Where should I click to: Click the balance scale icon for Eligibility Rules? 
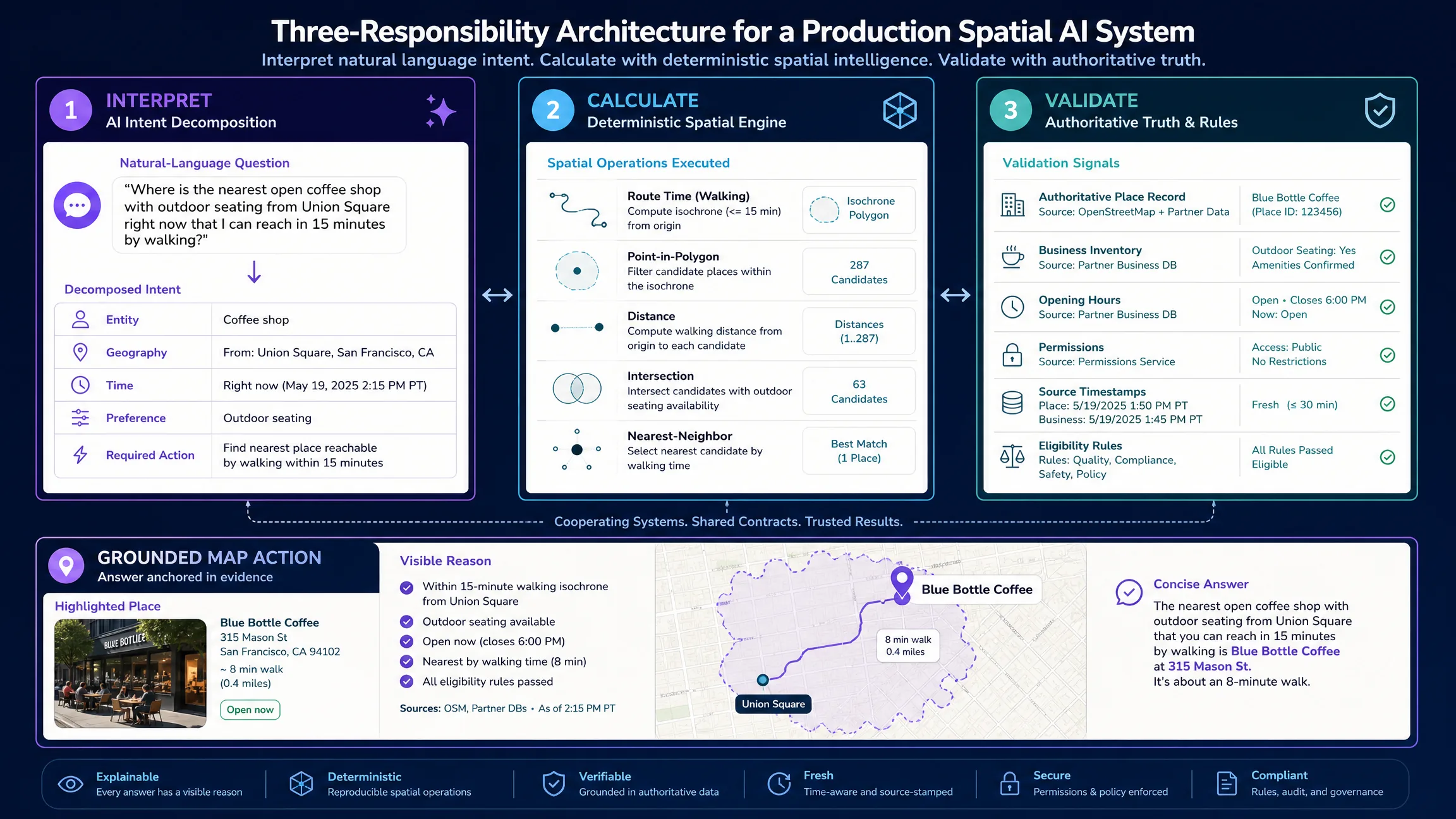(1012, 456)
